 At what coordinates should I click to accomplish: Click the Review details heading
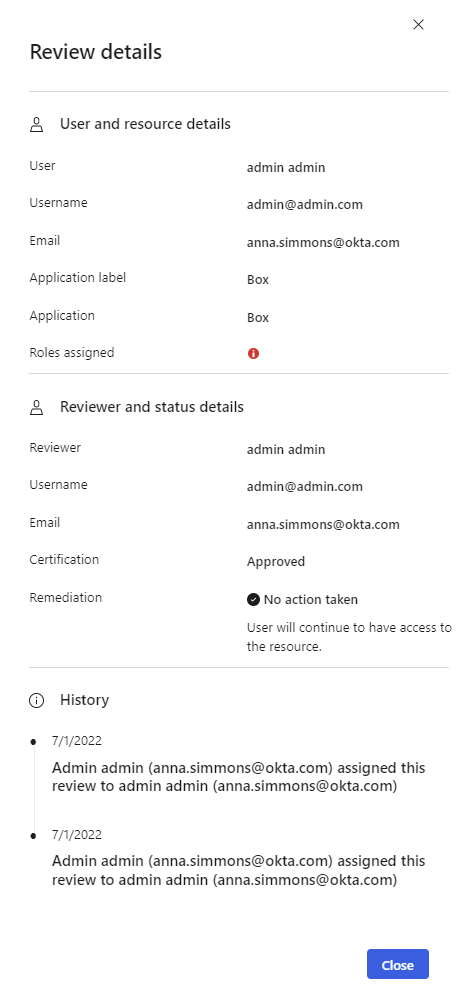tap(96, 52)
